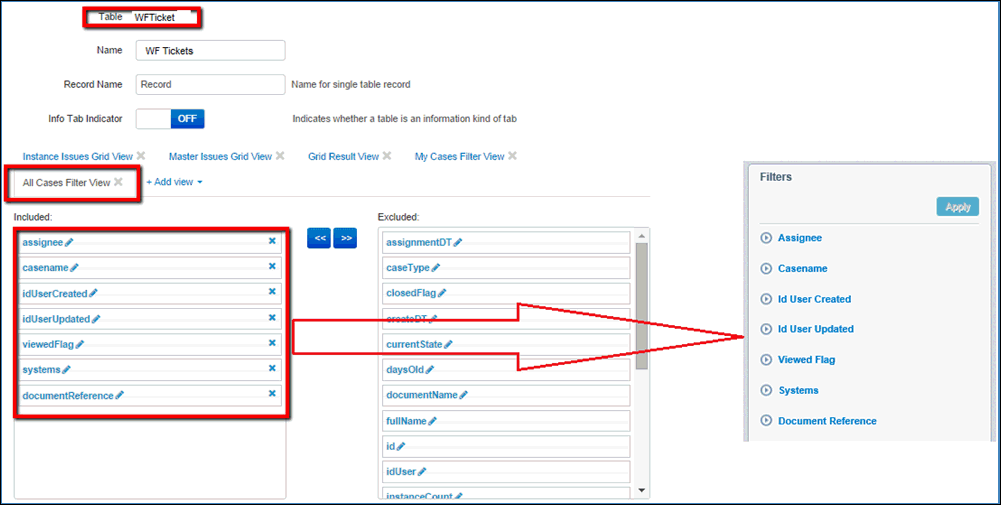Remove casename field using its X icon

point(272,266)
